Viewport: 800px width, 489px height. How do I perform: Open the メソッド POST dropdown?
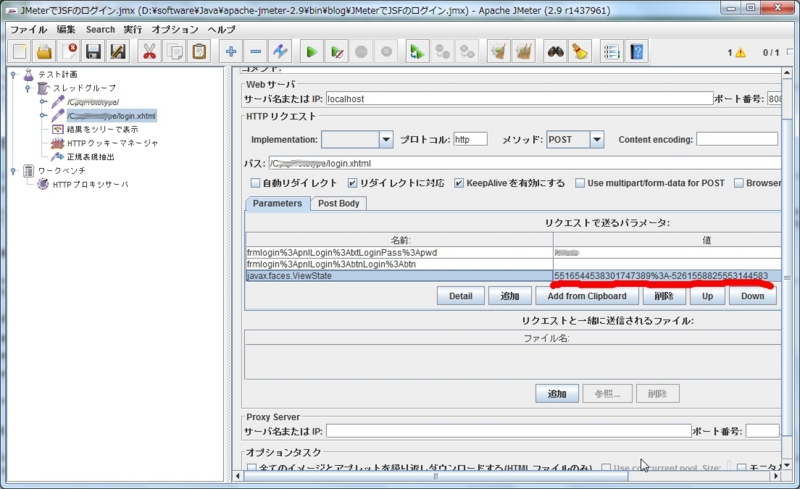(596, 139)
